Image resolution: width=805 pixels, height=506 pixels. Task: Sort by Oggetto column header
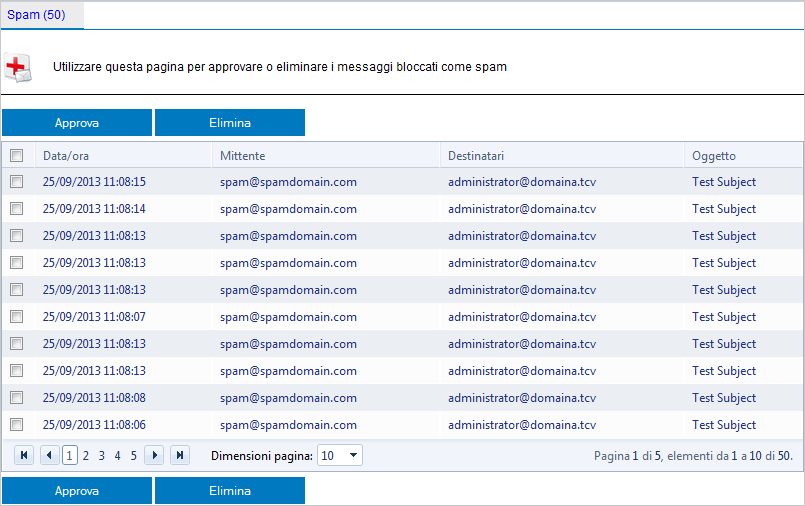pos(714,156)
